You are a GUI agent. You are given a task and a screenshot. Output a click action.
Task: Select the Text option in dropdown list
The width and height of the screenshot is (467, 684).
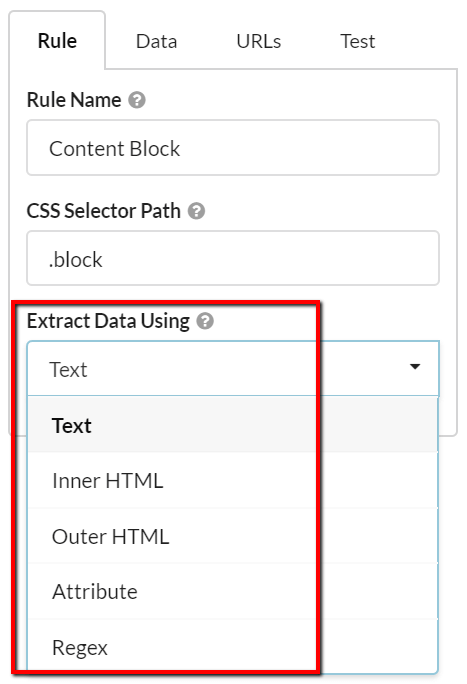[x=233, y=425]
